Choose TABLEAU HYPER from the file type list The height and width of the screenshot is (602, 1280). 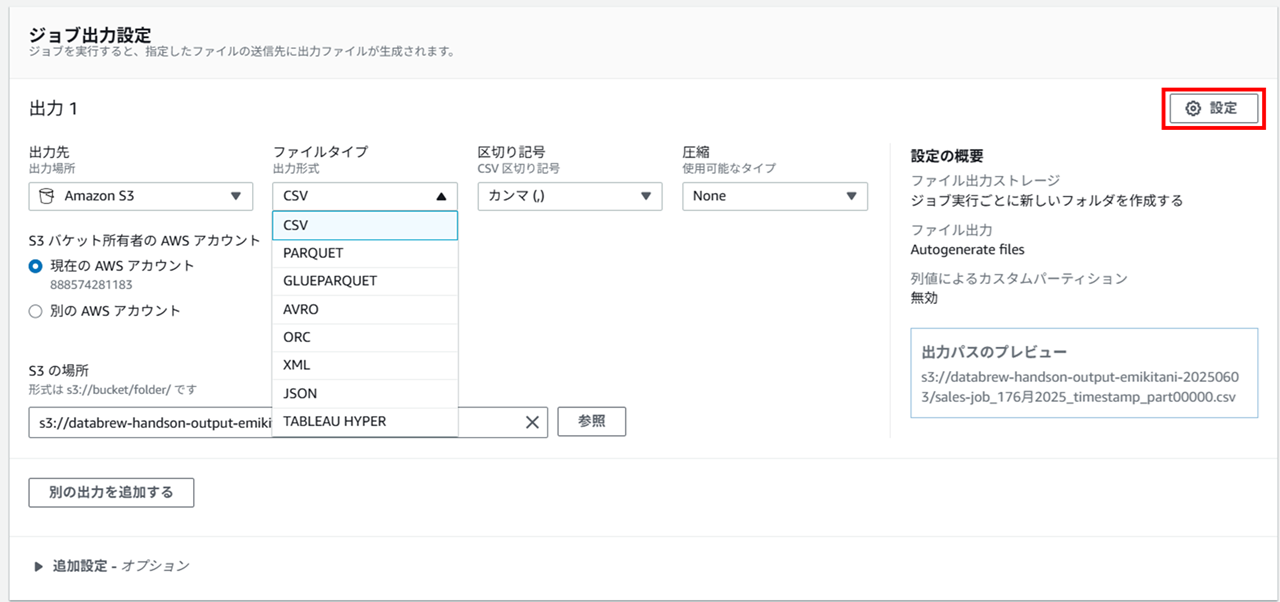(x=365, y=421)
